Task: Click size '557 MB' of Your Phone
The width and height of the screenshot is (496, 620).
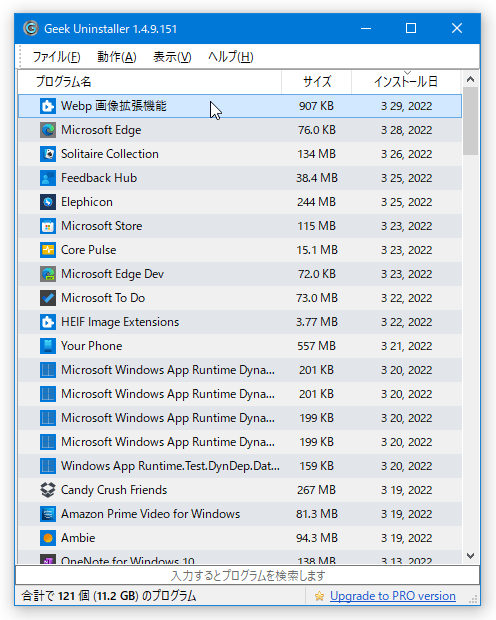Action: (x=316, y=346)
